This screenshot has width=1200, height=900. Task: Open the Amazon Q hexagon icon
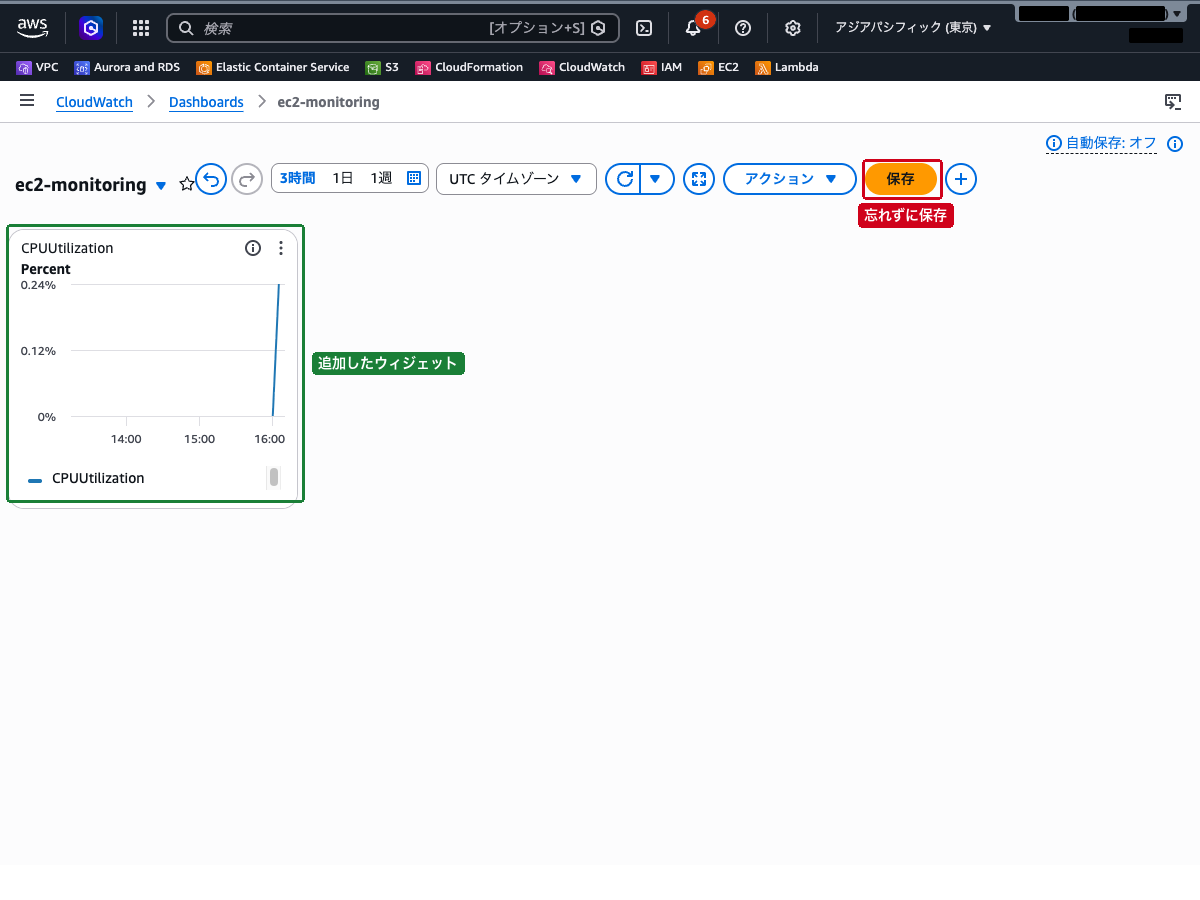91,28
